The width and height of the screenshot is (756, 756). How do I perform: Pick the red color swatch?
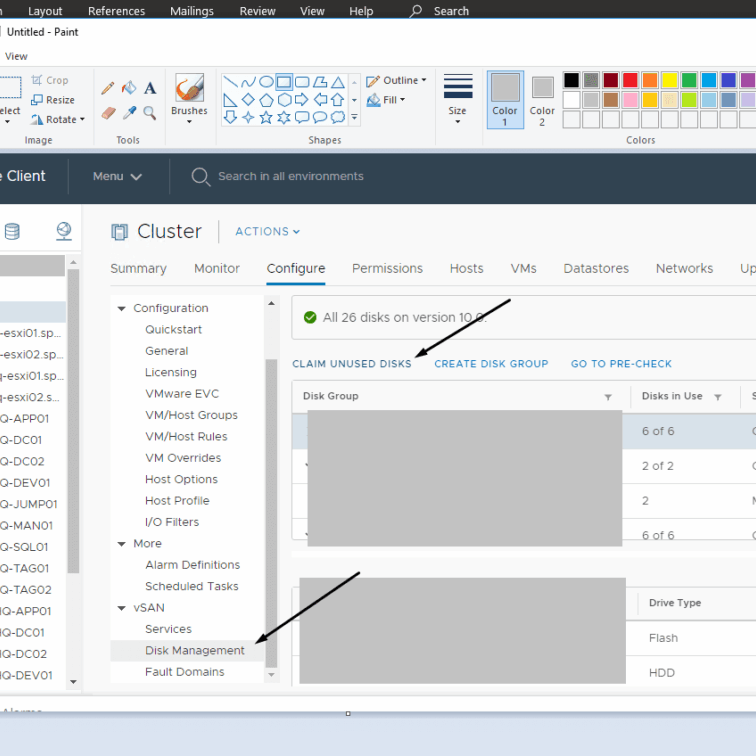point(630,80)
